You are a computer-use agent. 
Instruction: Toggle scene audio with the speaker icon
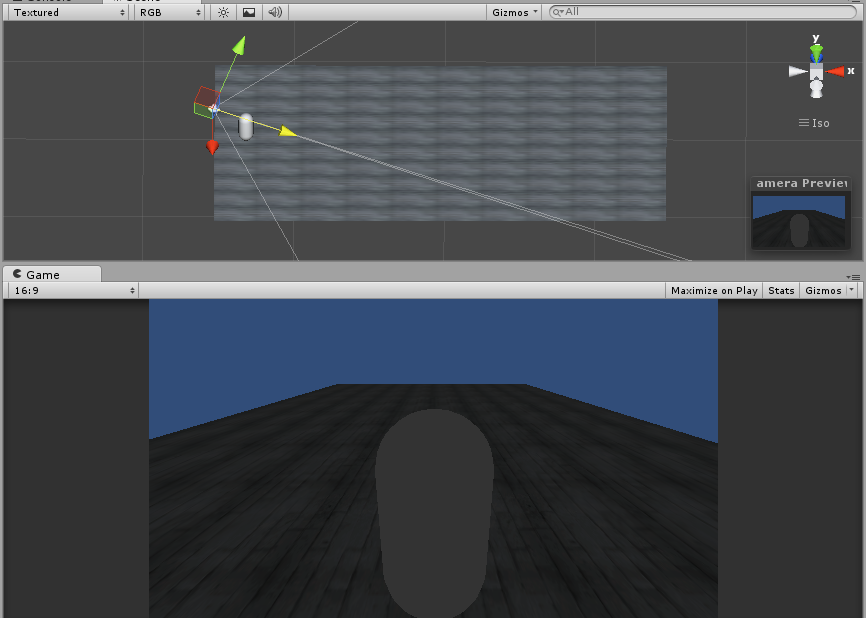pos(273,12)
